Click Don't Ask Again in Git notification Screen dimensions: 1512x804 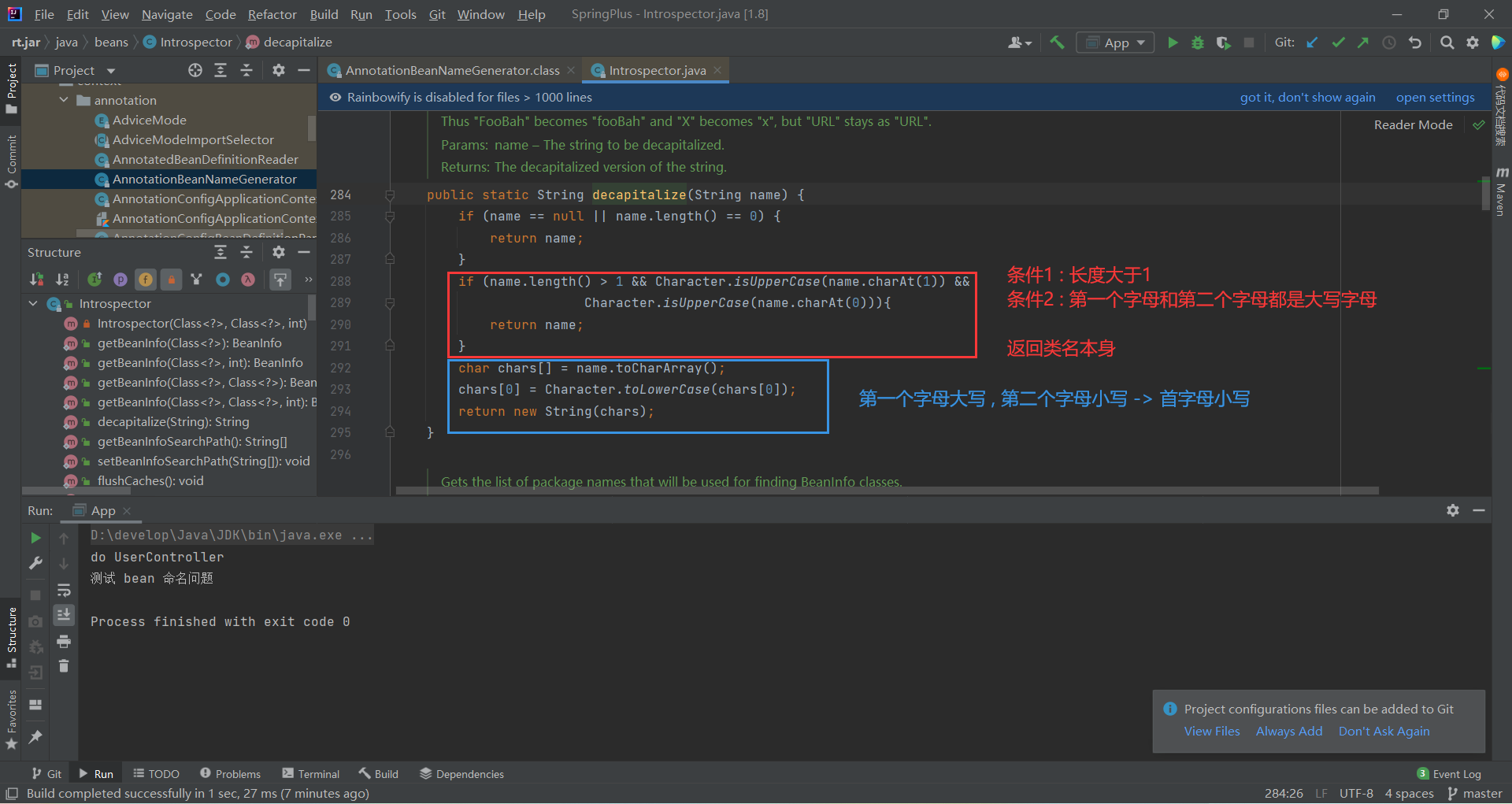tap(1384, 731)
